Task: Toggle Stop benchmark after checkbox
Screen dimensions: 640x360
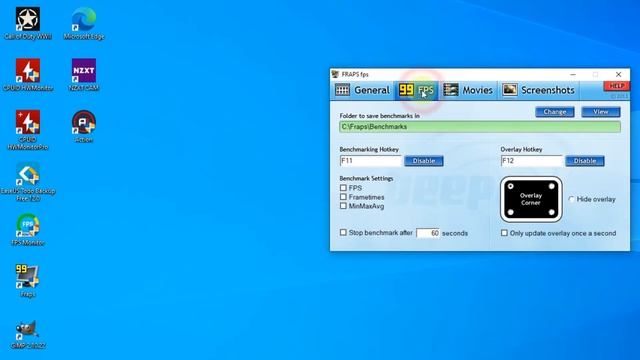Action: (343, 232)
